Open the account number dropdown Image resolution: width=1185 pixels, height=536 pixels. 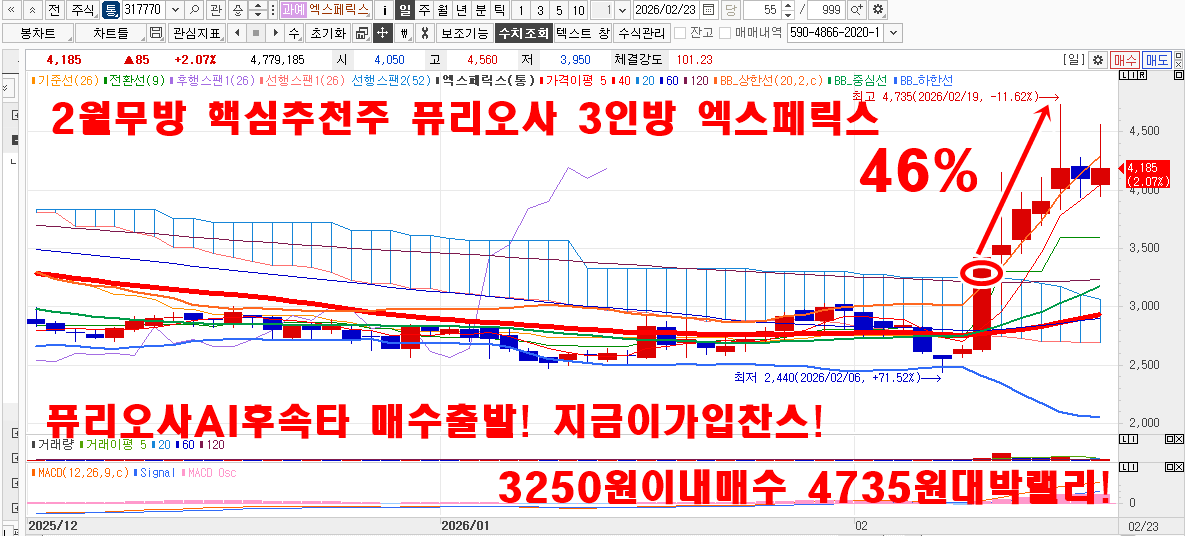[x=893, y=33]
